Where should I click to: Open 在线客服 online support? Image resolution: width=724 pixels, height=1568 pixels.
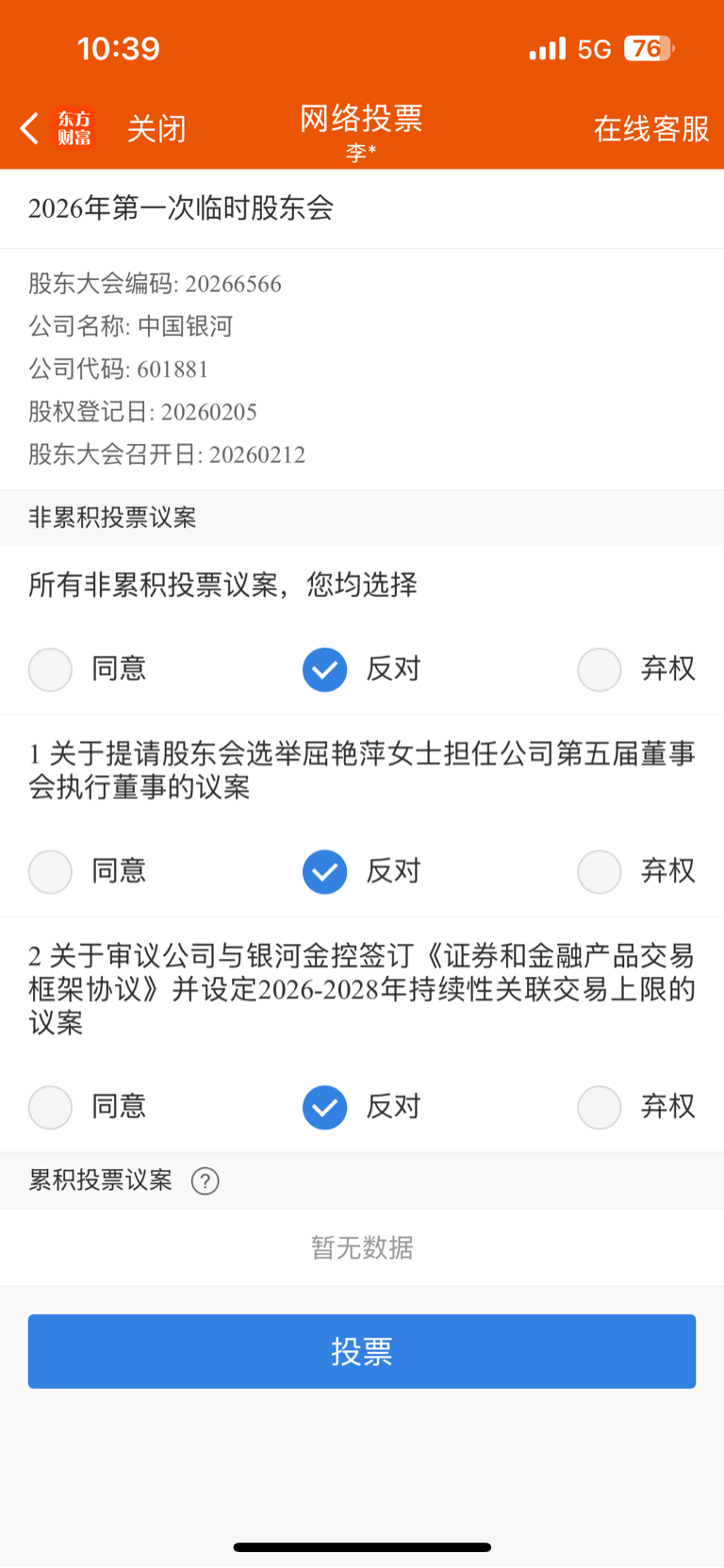(651, 128)
